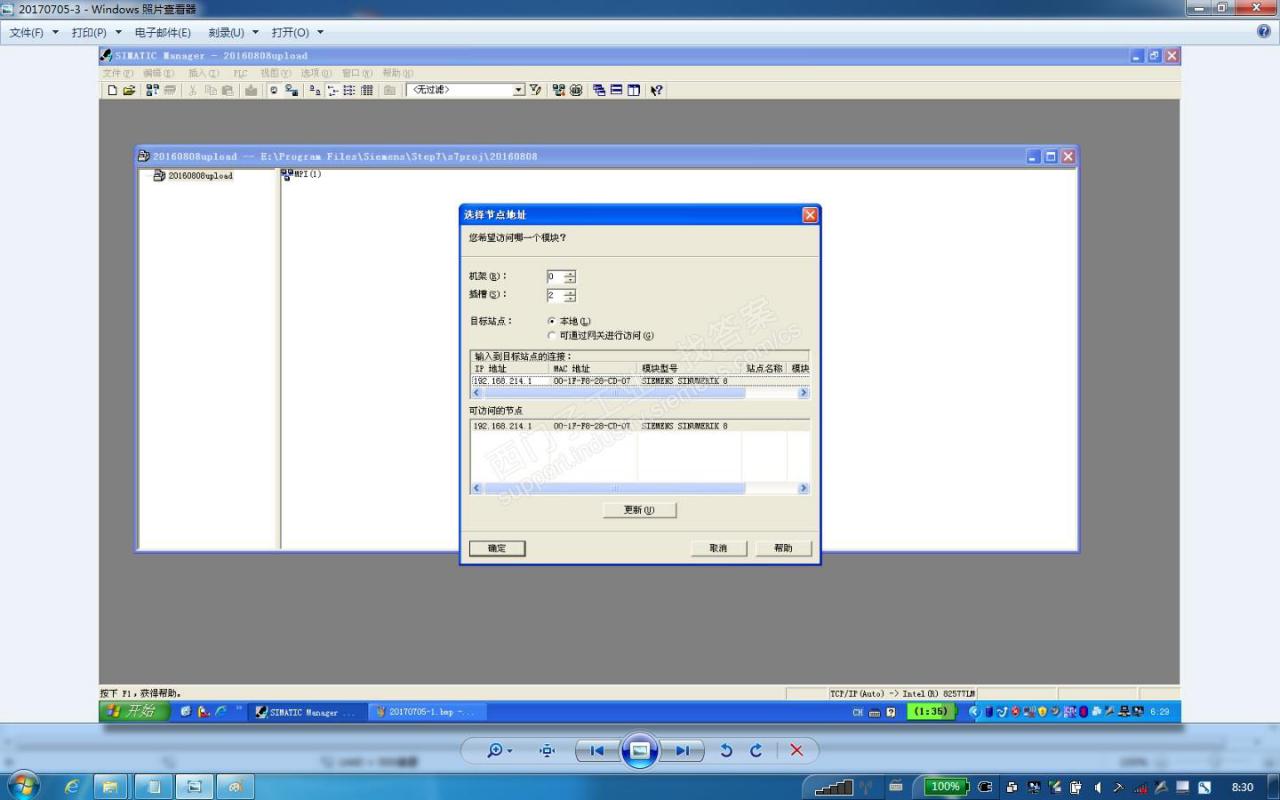Image resolution: width=1280 pixels, height=800 pixels.
Task: Select the 可通过网关进行访问 radio button
Action: click(x=552, y=336)
